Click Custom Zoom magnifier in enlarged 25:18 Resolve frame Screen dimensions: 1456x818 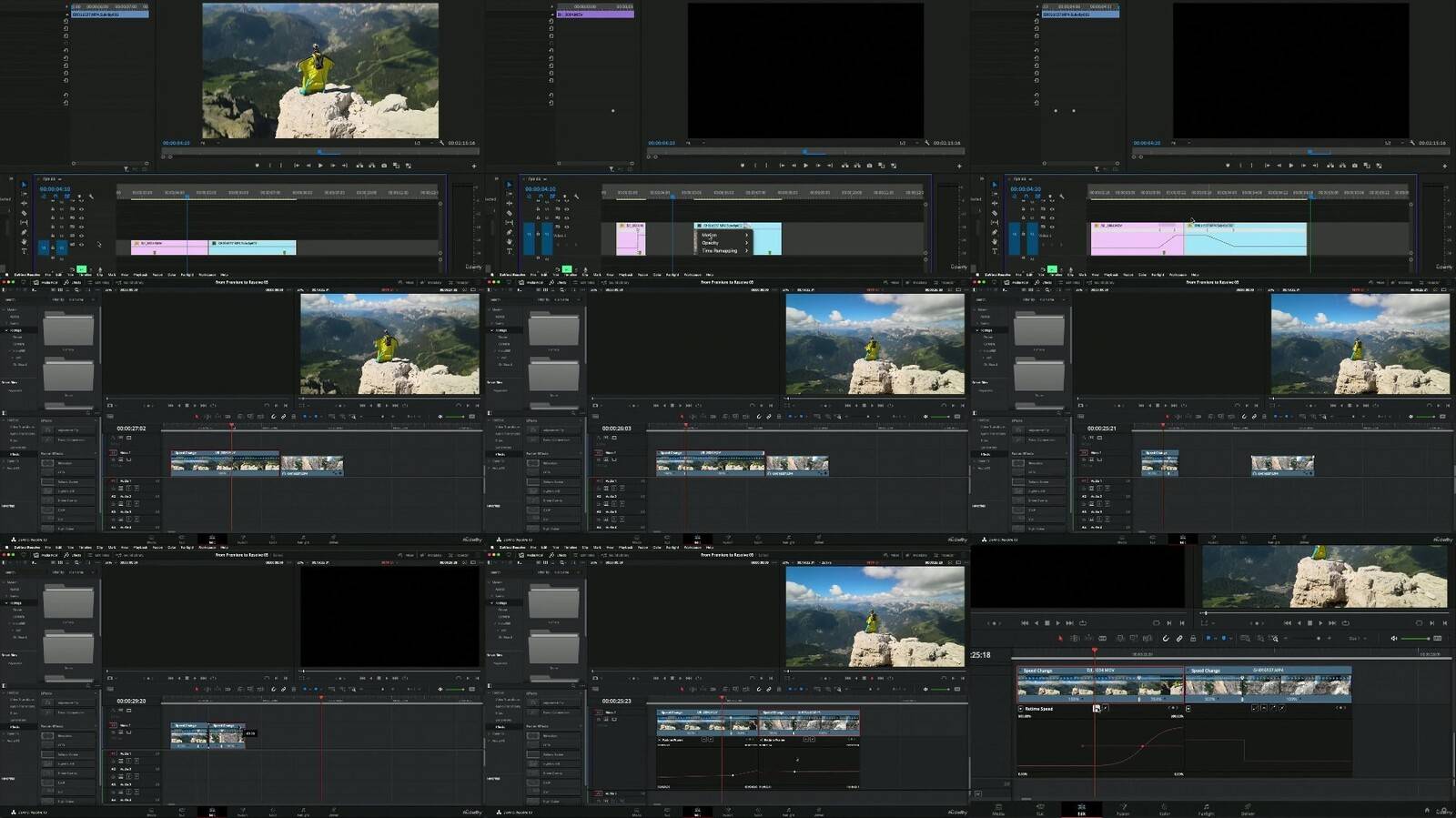1274,639
